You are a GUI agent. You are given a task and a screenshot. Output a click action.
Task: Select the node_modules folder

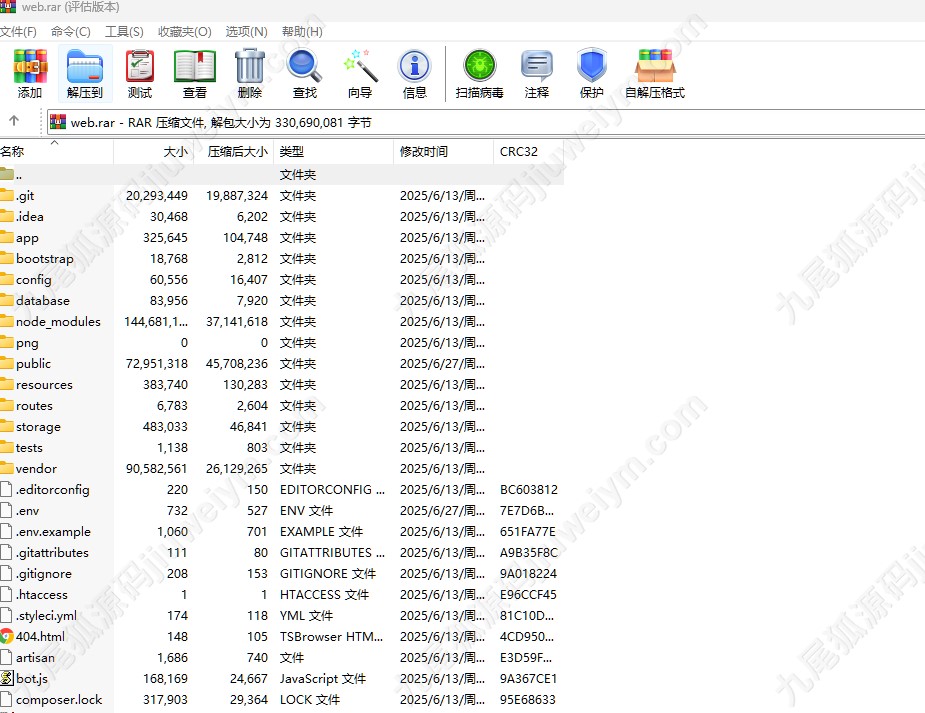[x=58, y=322]
